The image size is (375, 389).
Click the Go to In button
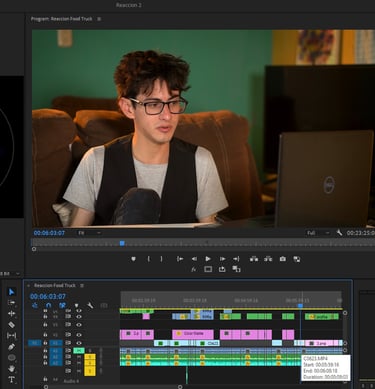tap(180, 259)
